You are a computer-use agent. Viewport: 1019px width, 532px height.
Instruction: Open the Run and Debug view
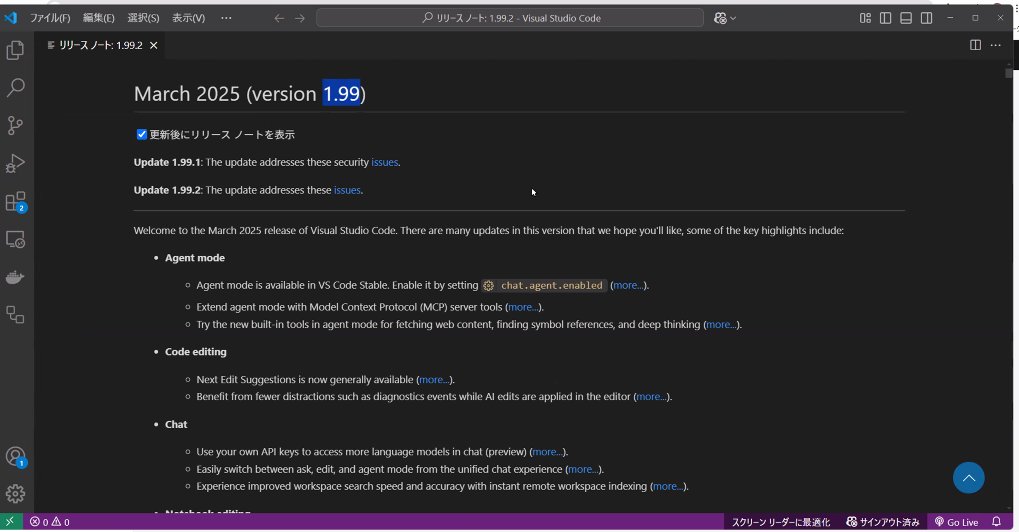pyautogui.click(x=15, y=163)
